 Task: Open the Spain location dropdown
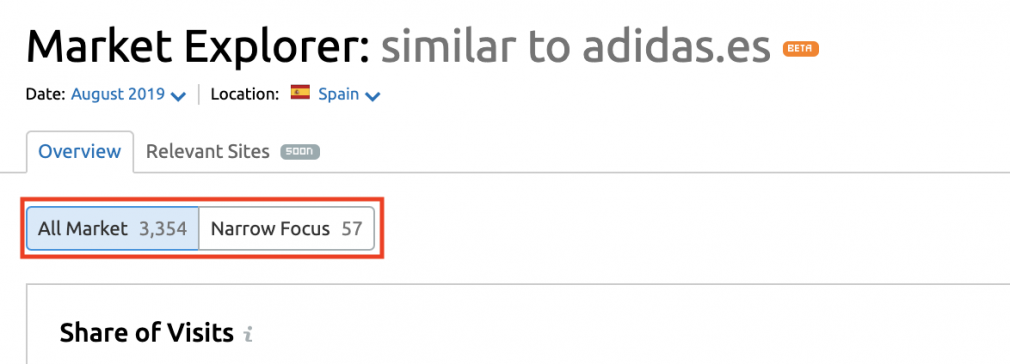[x=348, y=94]
